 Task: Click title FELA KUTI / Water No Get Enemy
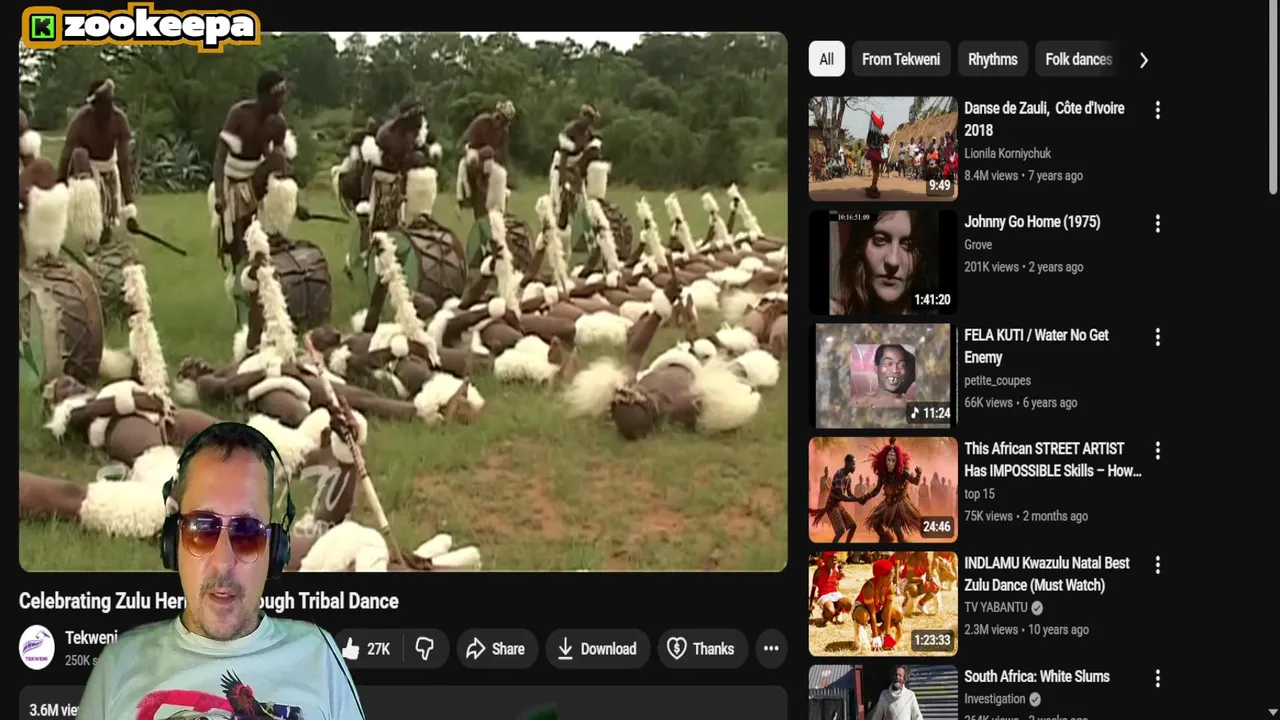coord(1036,346)
